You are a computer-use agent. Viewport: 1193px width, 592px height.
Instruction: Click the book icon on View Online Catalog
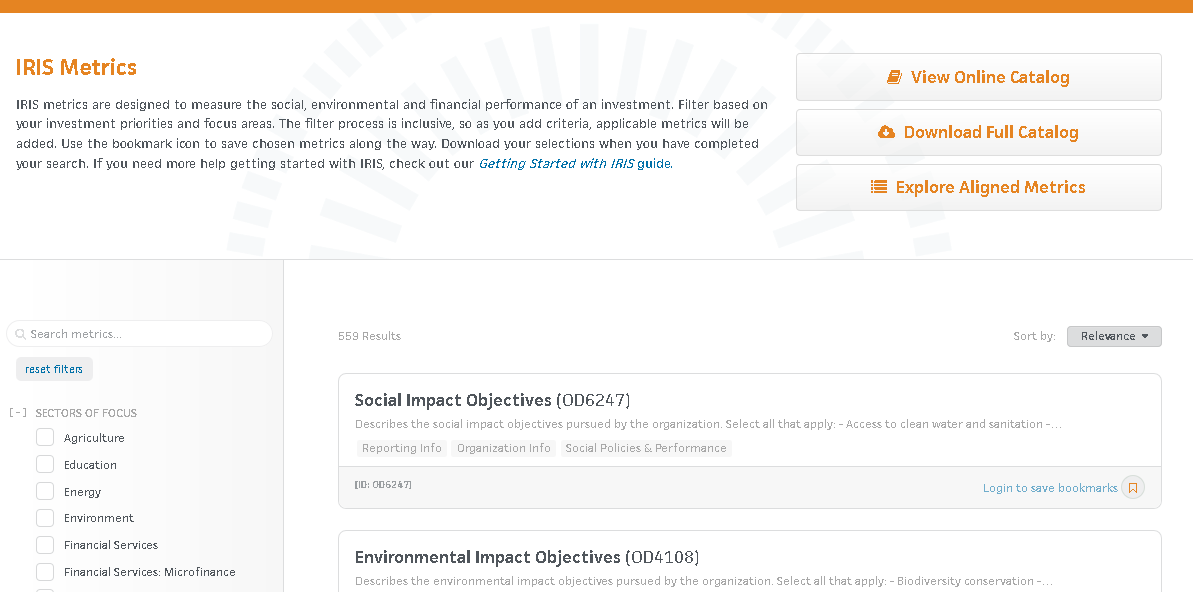pos(894,77)
